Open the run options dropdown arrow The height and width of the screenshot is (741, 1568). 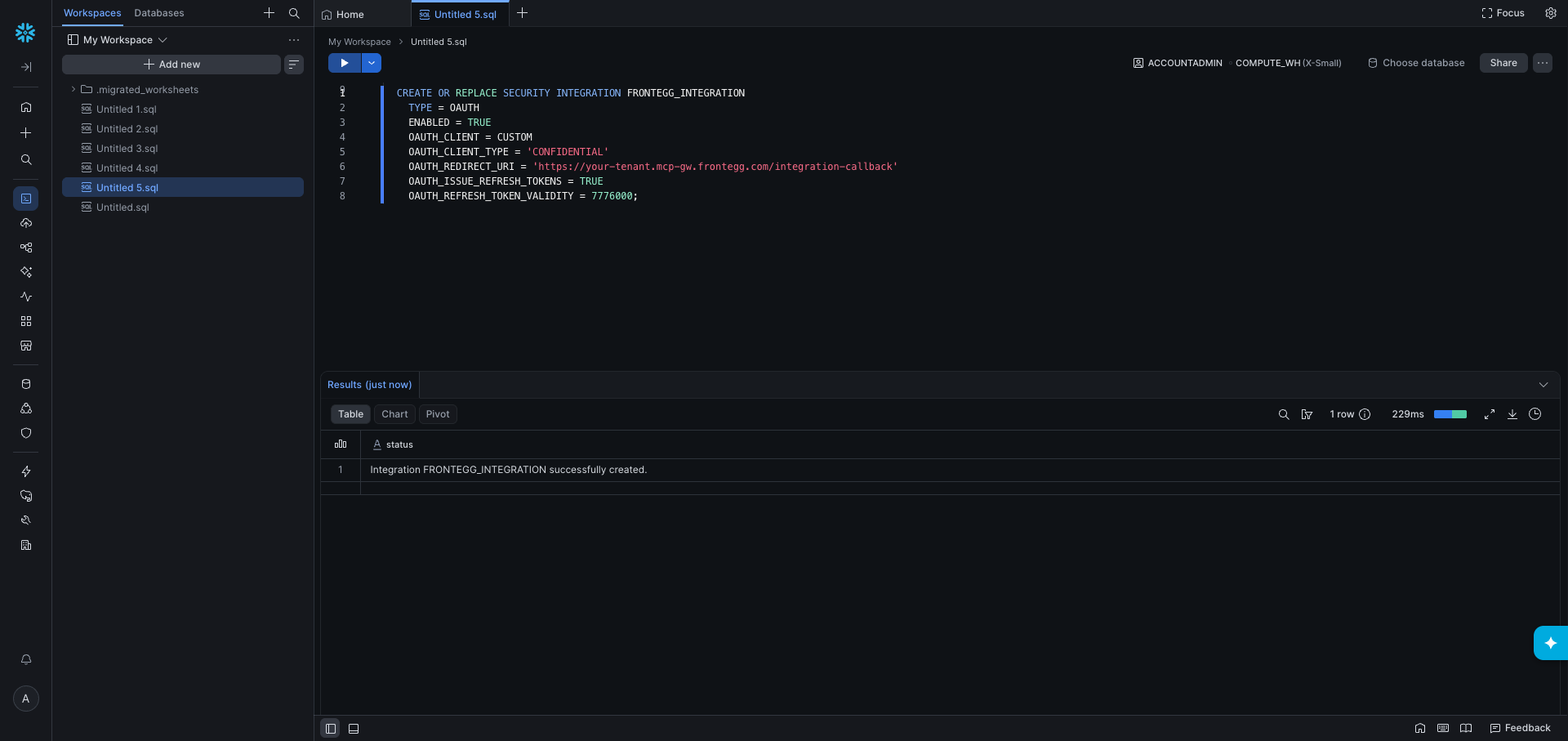tap(372, 63)
